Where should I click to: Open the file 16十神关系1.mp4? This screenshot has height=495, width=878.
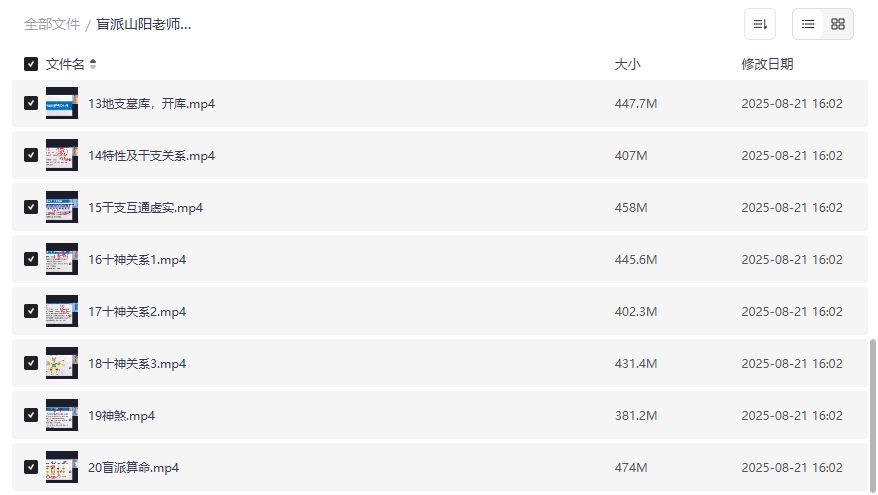coord(137,259)
